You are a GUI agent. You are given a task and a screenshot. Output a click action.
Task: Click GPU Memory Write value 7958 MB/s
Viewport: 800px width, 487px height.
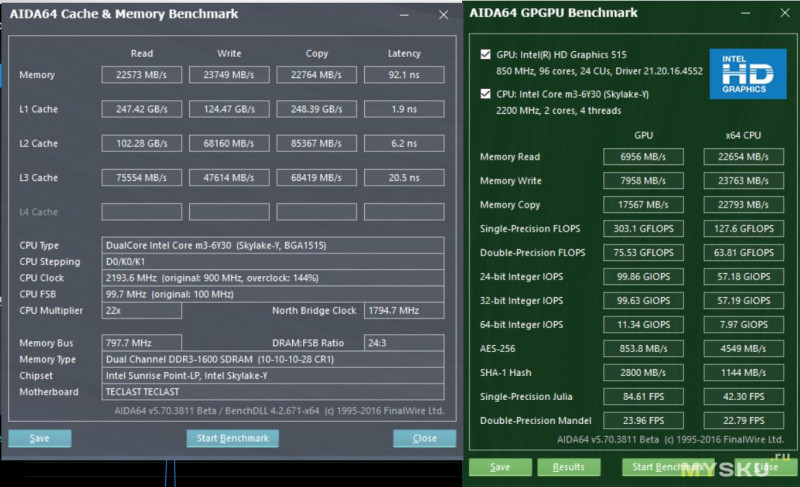point(643,181)
